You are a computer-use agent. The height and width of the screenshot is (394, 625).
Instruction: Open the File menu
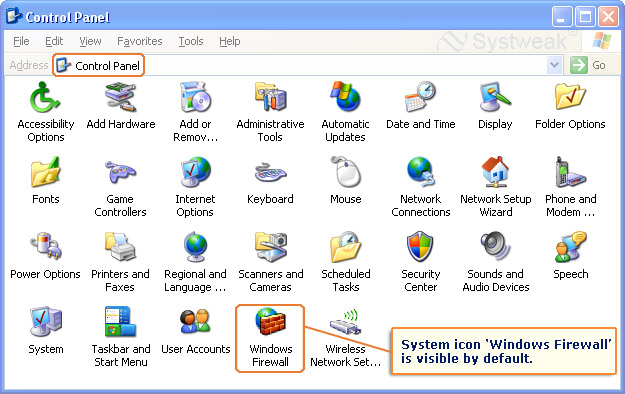[x=21, y=41]
